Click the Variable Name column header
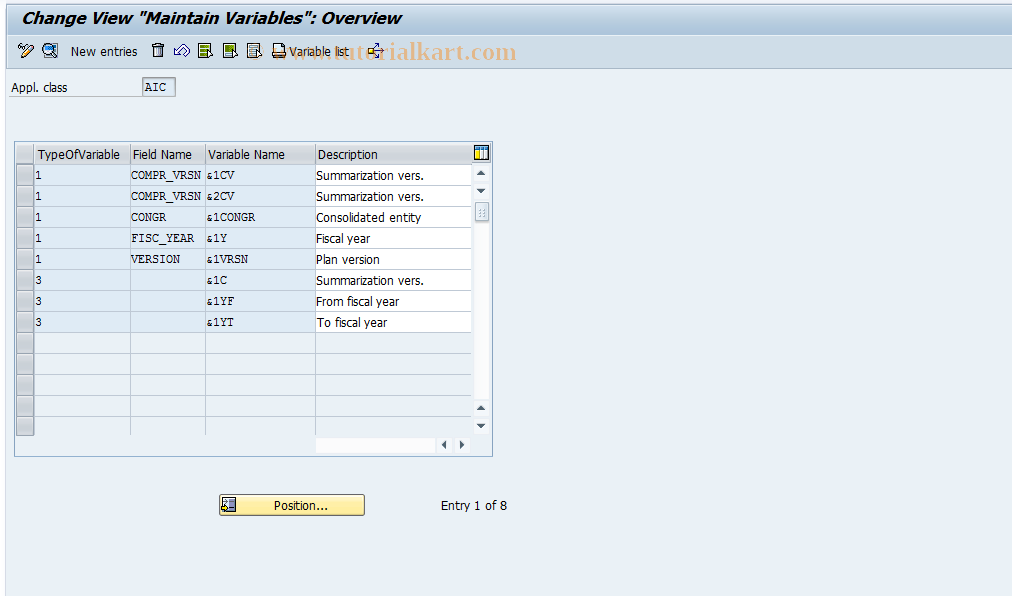 (260, 154)
